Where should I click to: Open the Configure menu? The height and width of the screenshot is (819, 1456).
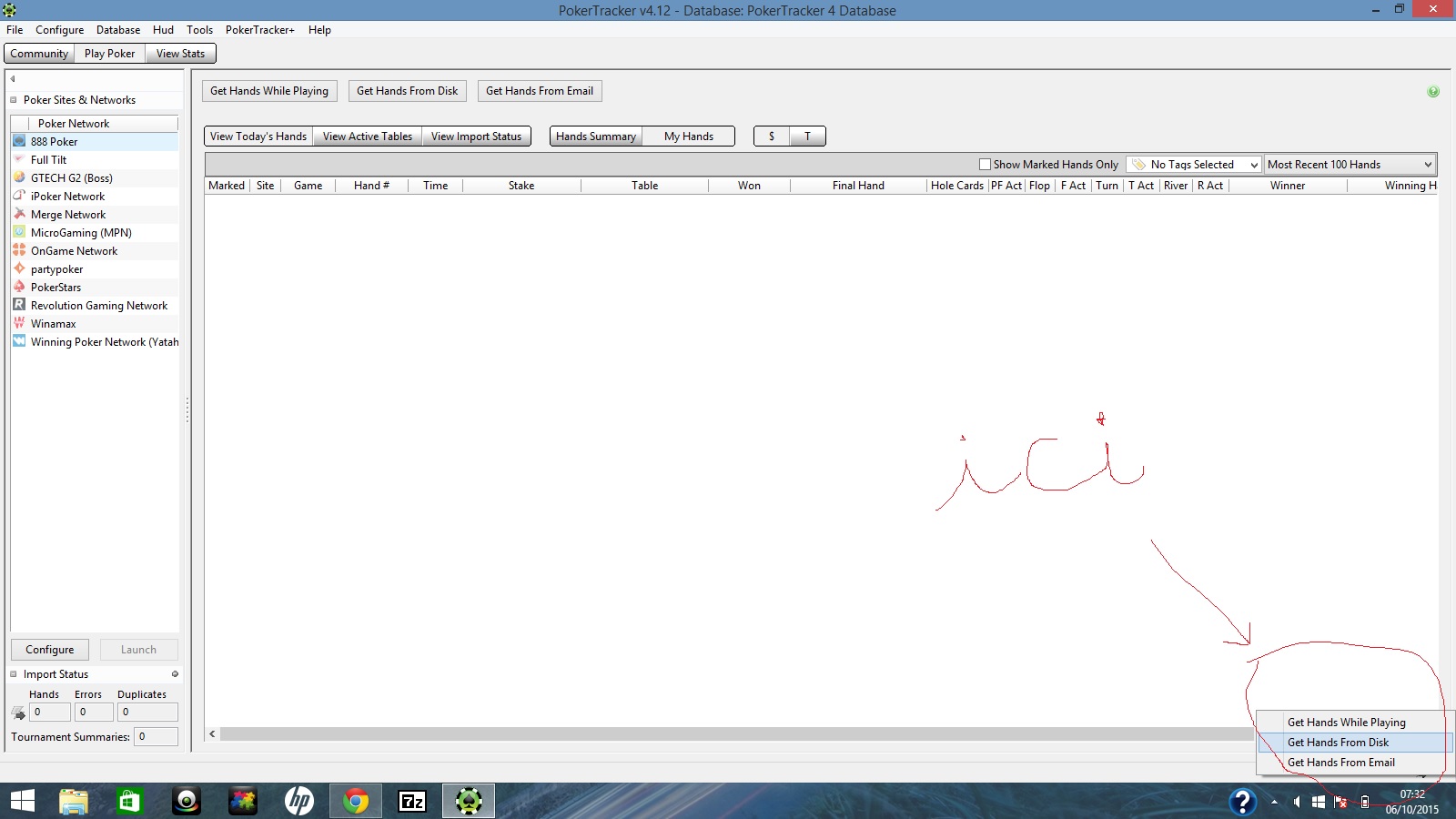click(59, 30)
